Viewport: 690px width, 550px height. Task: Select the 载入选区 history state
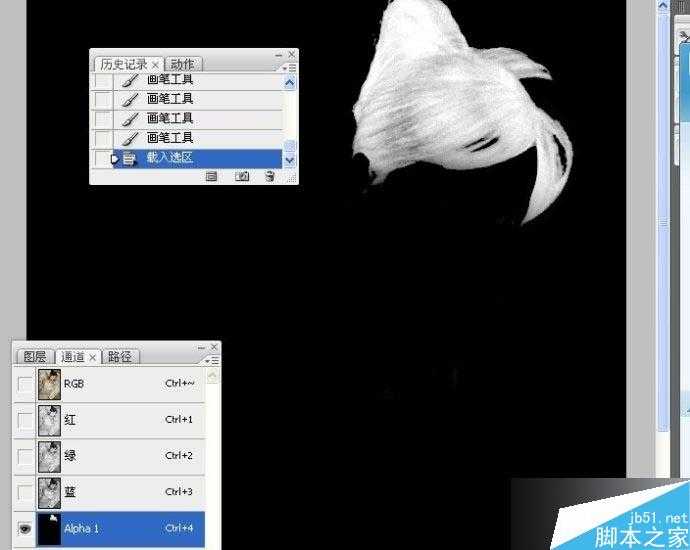pos(197,158)
